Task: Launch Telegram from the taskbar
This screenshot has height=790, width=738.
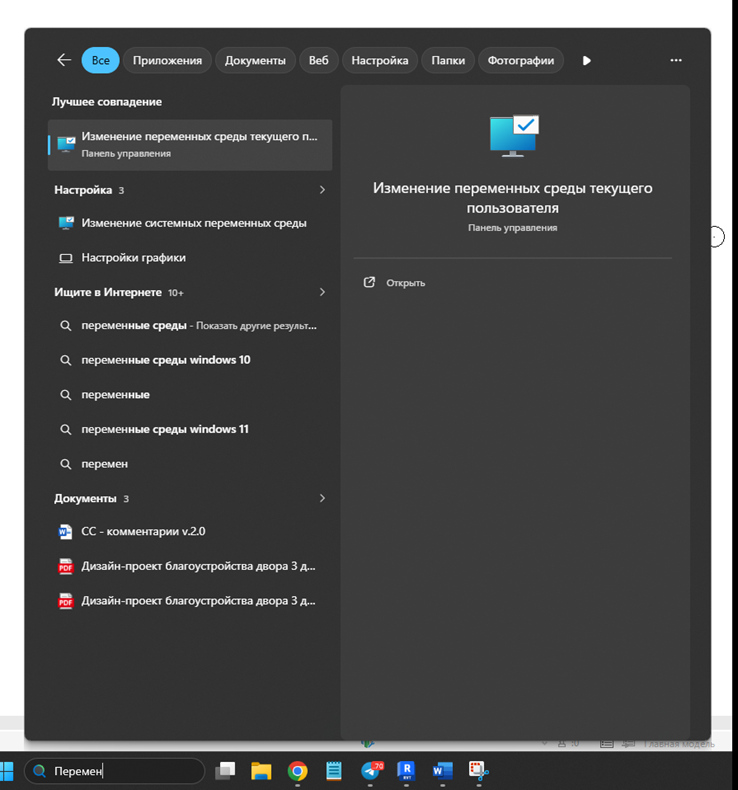Action: tap(371, 771)
